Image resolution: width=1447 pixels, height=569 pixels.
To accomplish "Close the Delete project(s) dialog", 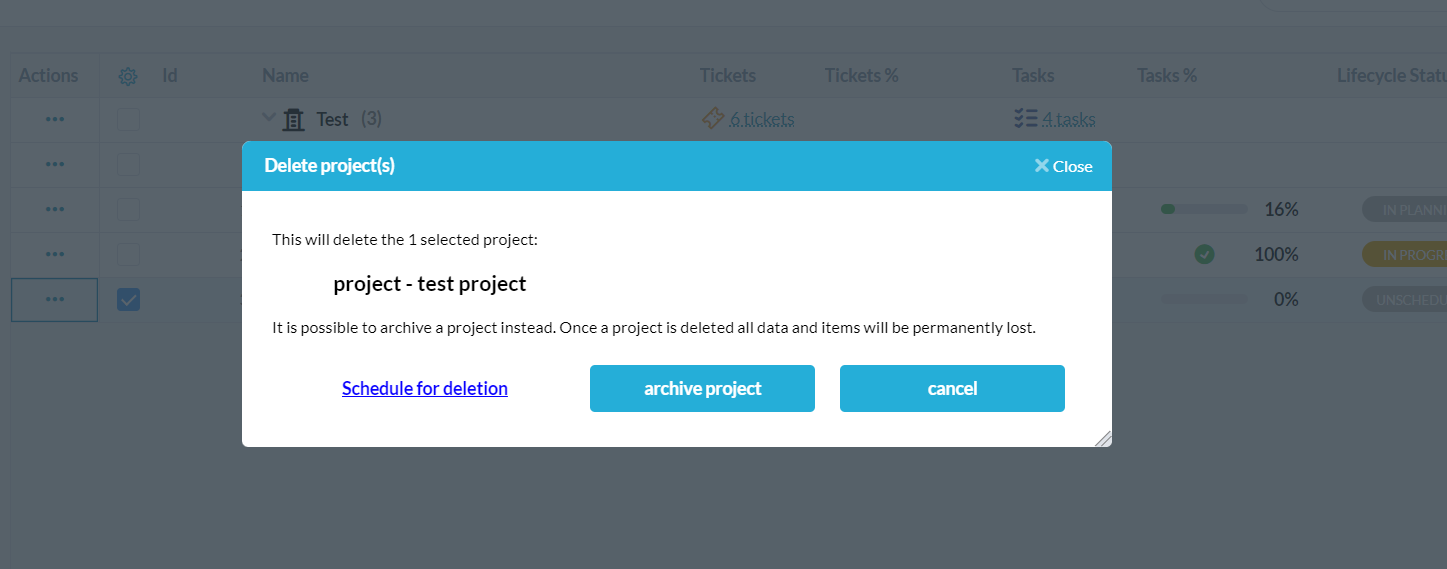I will click(1064, 166).
